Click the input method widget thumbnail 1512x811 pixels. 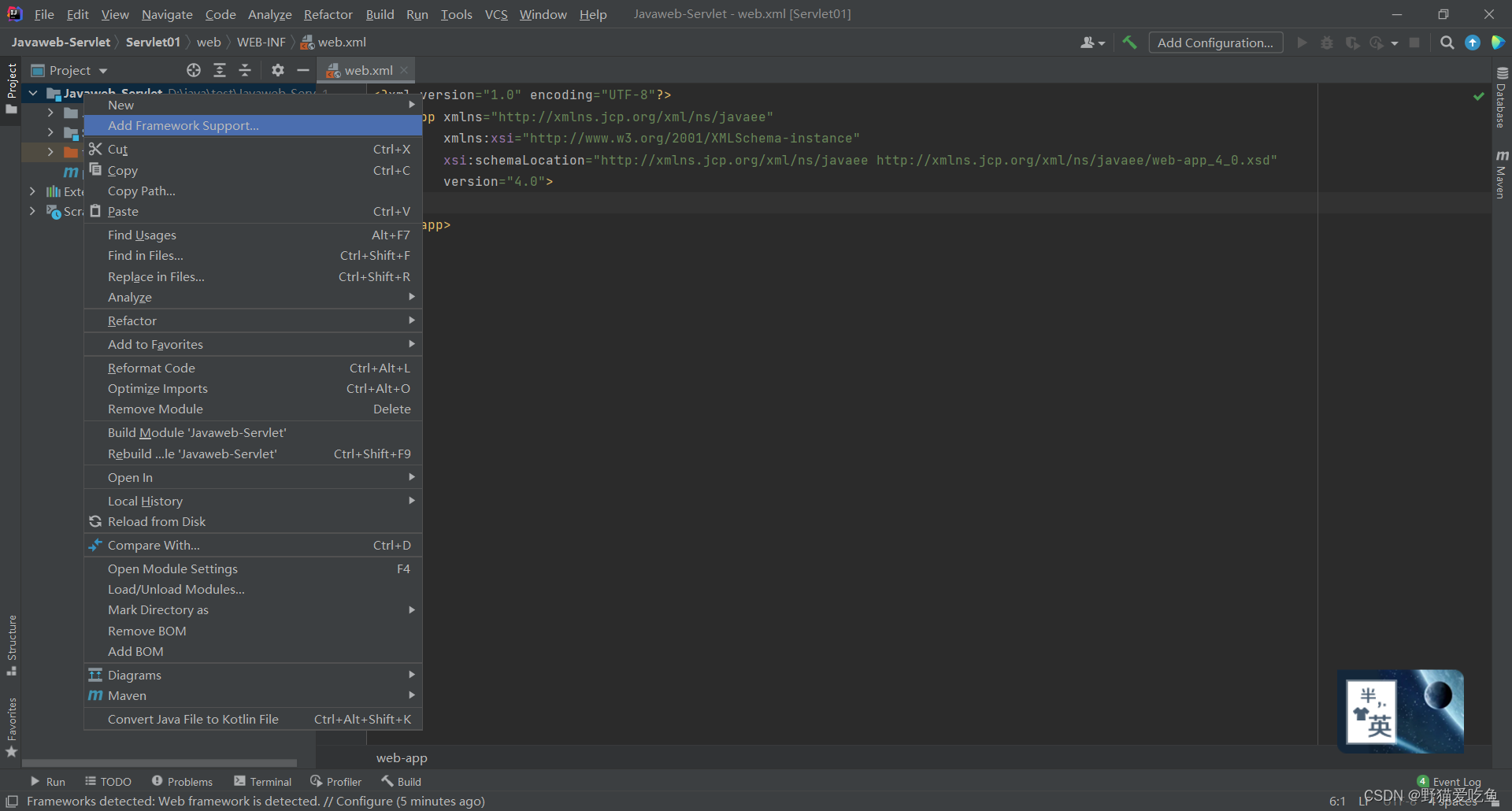pyautogui.click(x=1400, y=711)
